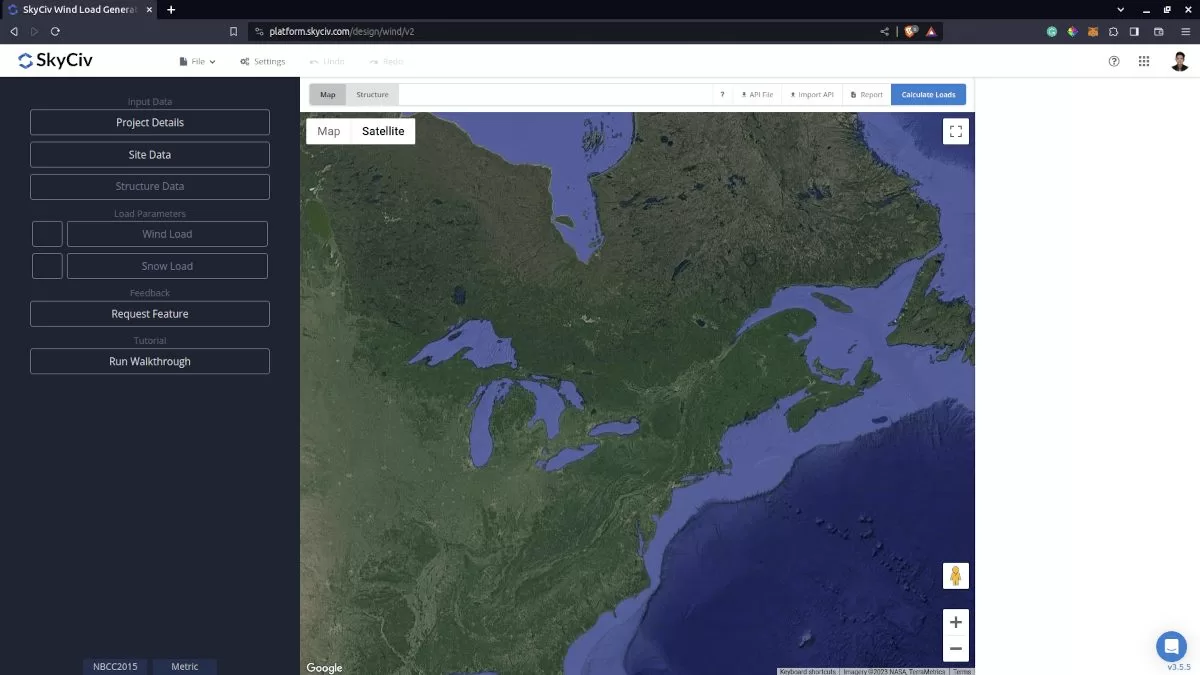Start the Run Walkthrough tutorial

(149, 361)
